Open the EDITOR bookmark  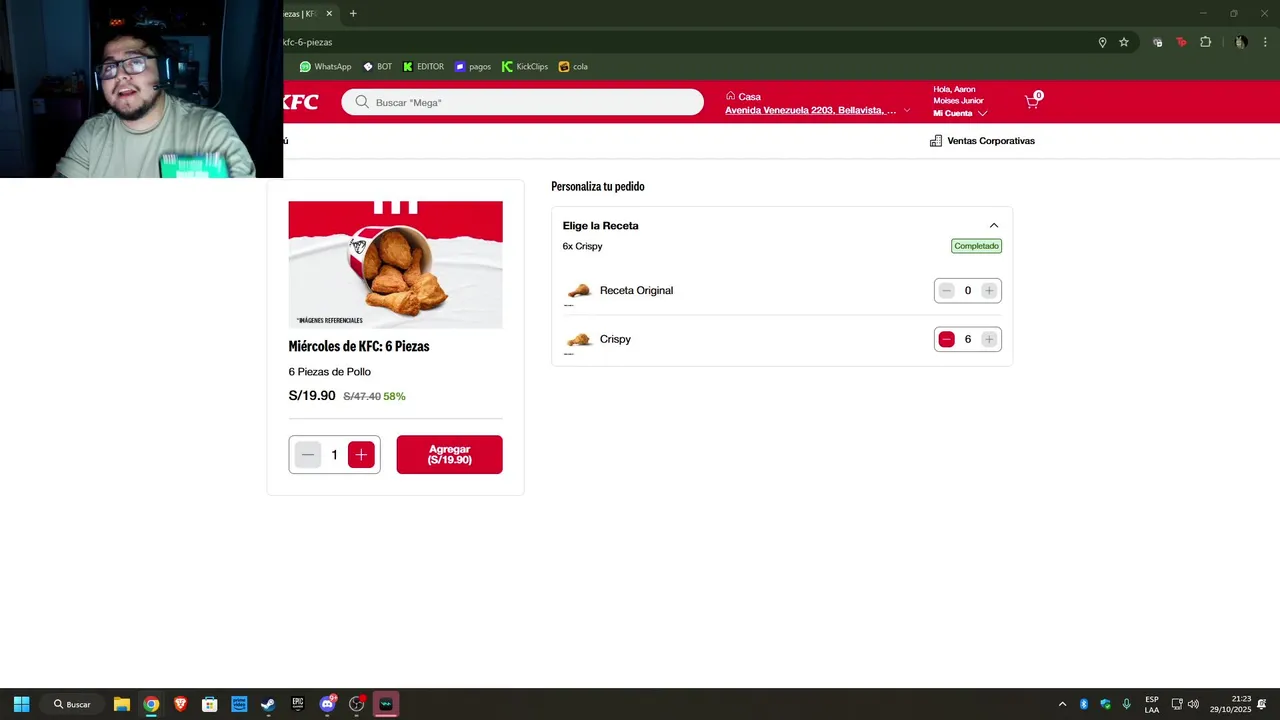click(x=423, y=67)
